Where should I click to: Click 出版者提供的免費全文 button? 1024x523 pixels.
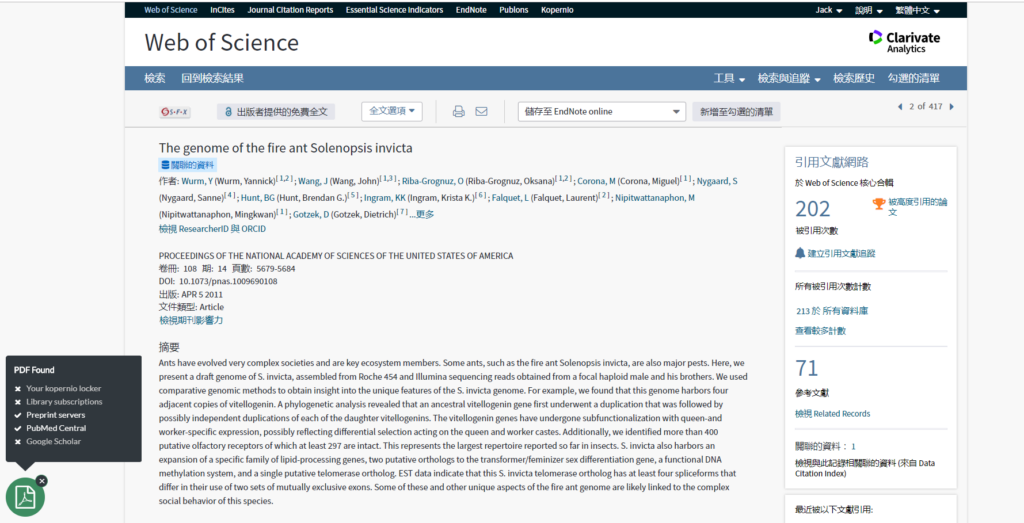coord(275,112)
